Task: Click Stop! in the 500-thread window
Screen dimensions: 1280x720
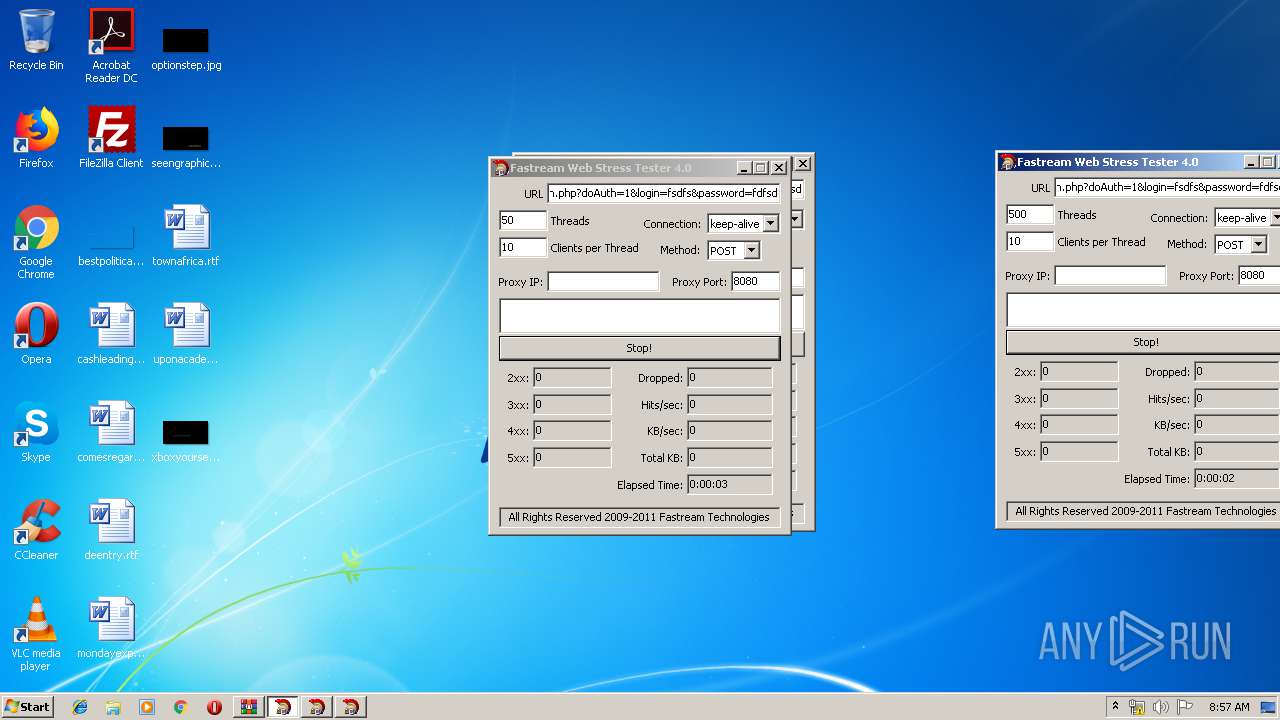Action: coord(1143,342)
